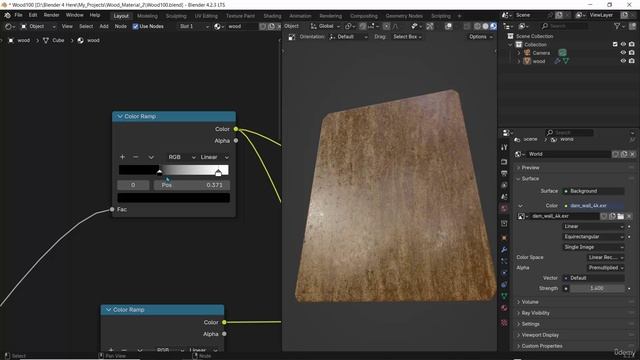Hide wood object with eye icon
This screenshot has width=640, height=360.
(x=623, y=61)
